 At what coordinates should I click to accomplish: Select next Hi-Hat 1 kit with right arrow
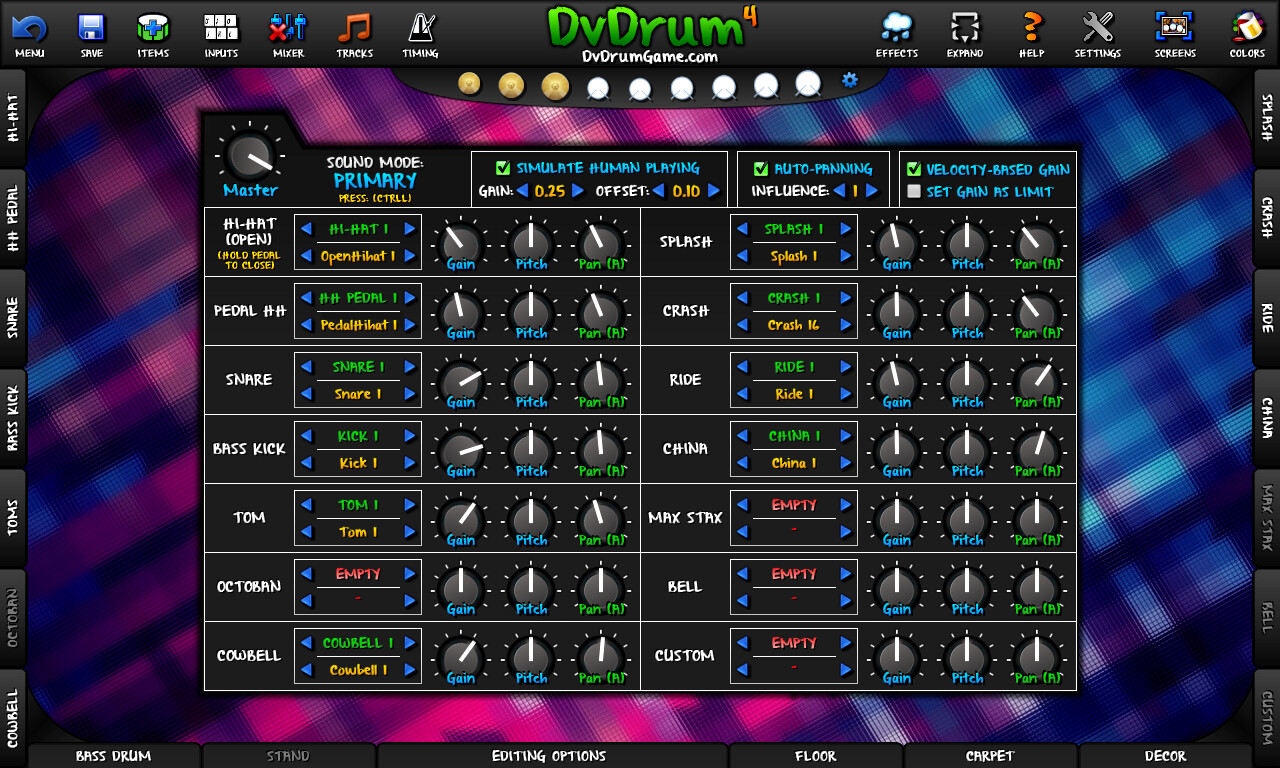coord(410,229)
